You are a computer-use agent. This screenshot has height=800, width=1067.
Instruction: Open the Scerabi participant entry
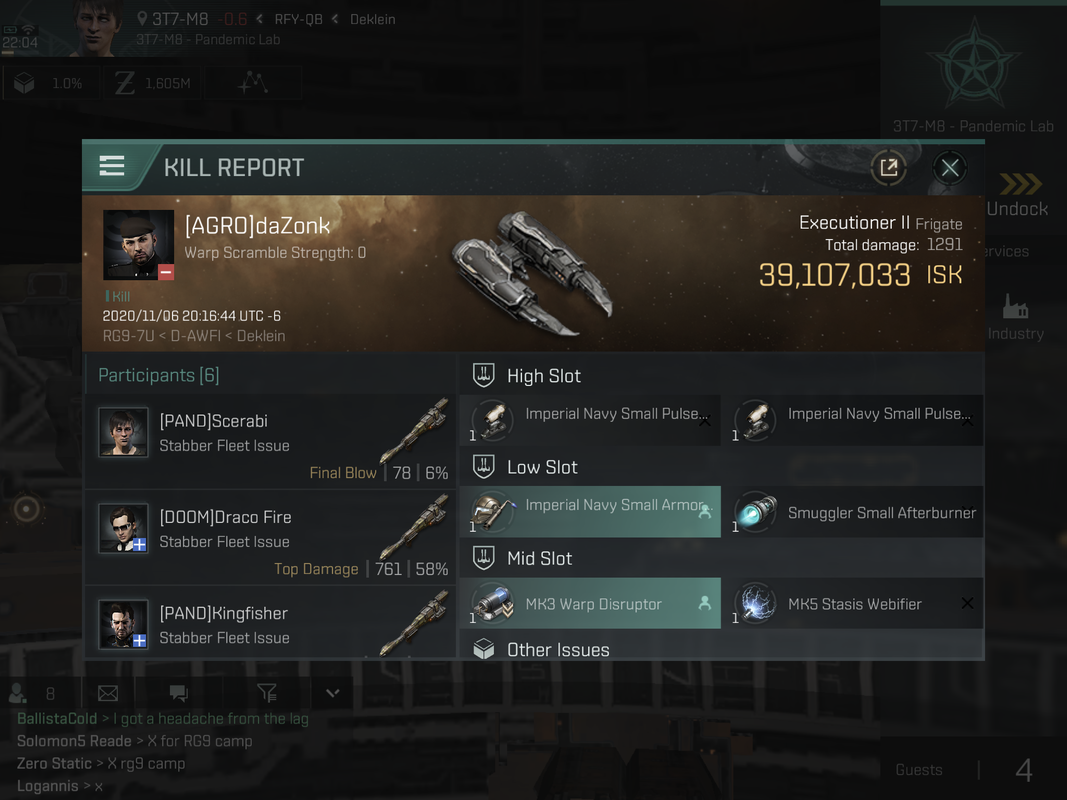coord(270,441)
